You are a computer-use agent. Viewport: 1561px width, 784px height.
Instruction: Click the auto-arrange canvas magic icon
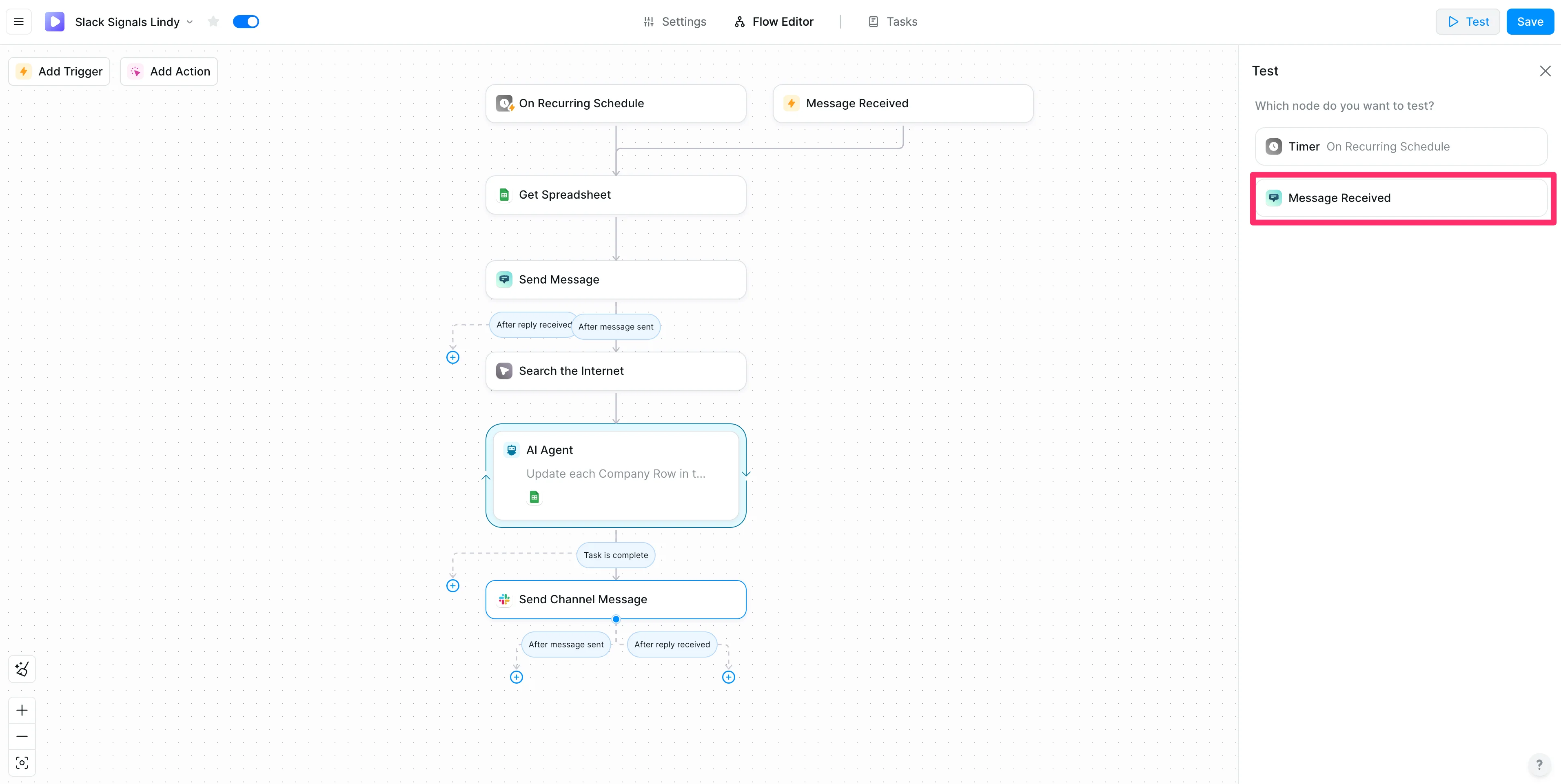22,669
